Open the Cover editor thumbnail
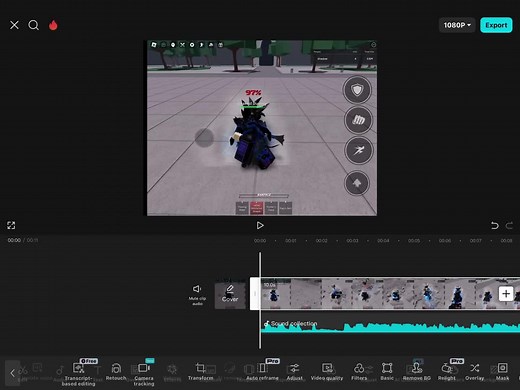 [x=230, y=295]
